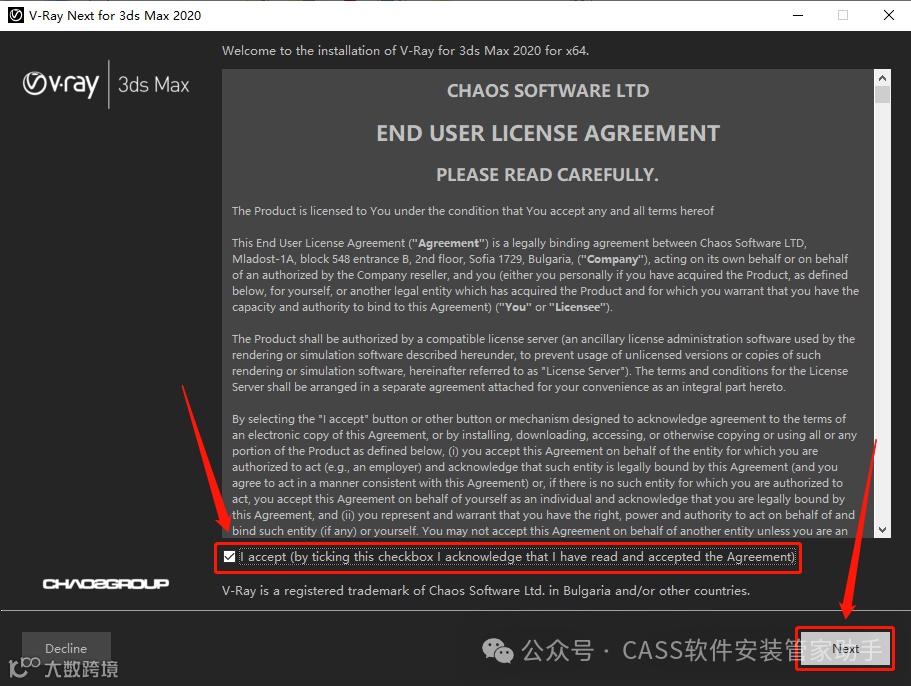The height and width of the screenshot is (686, 911).
Task: Click the END USER LICENSE AGREEMENT heading
Action: click(548, 133)
